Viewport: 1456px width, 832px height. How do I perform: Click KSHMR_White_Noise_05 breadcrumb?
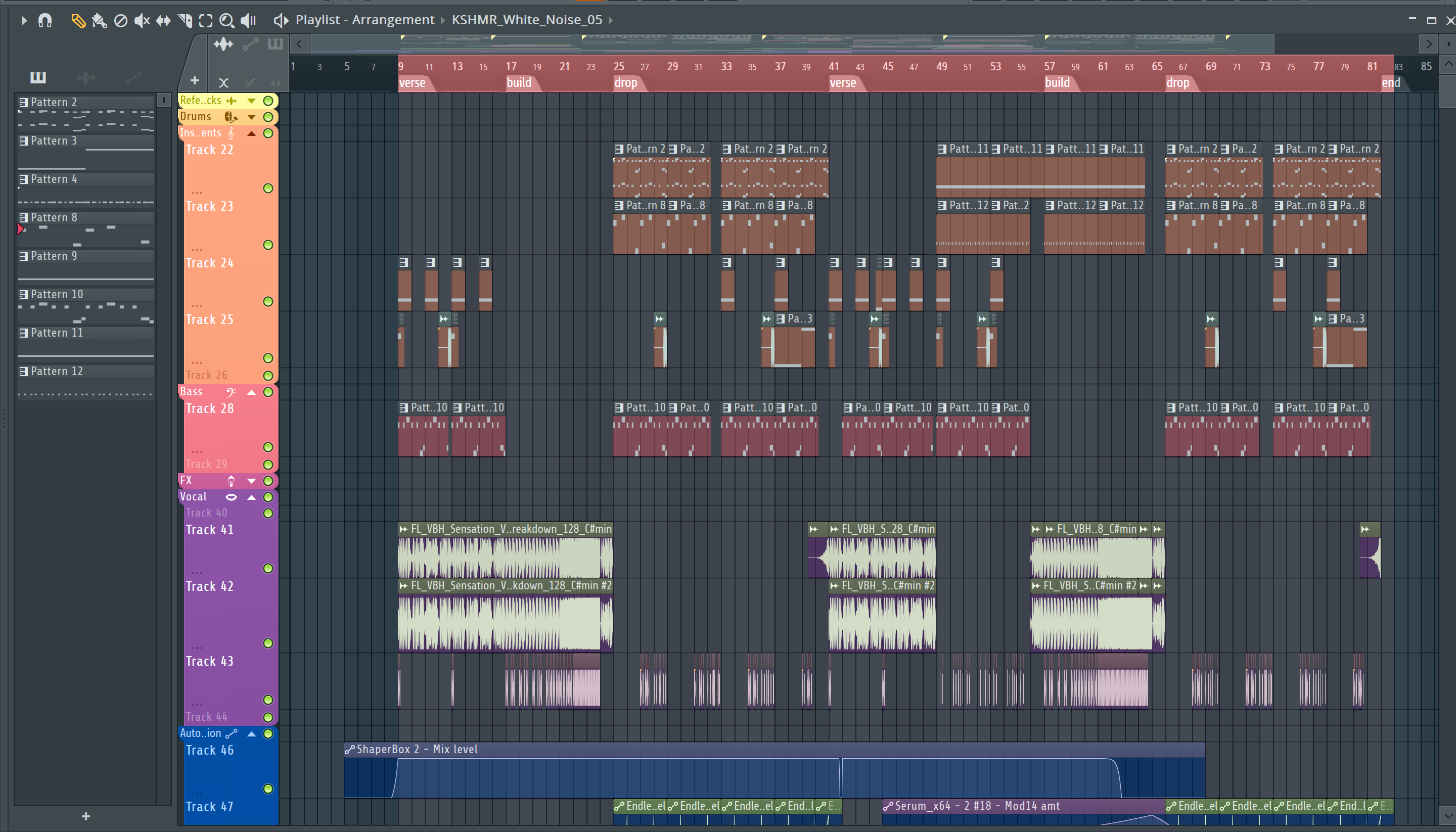[527, 20]
